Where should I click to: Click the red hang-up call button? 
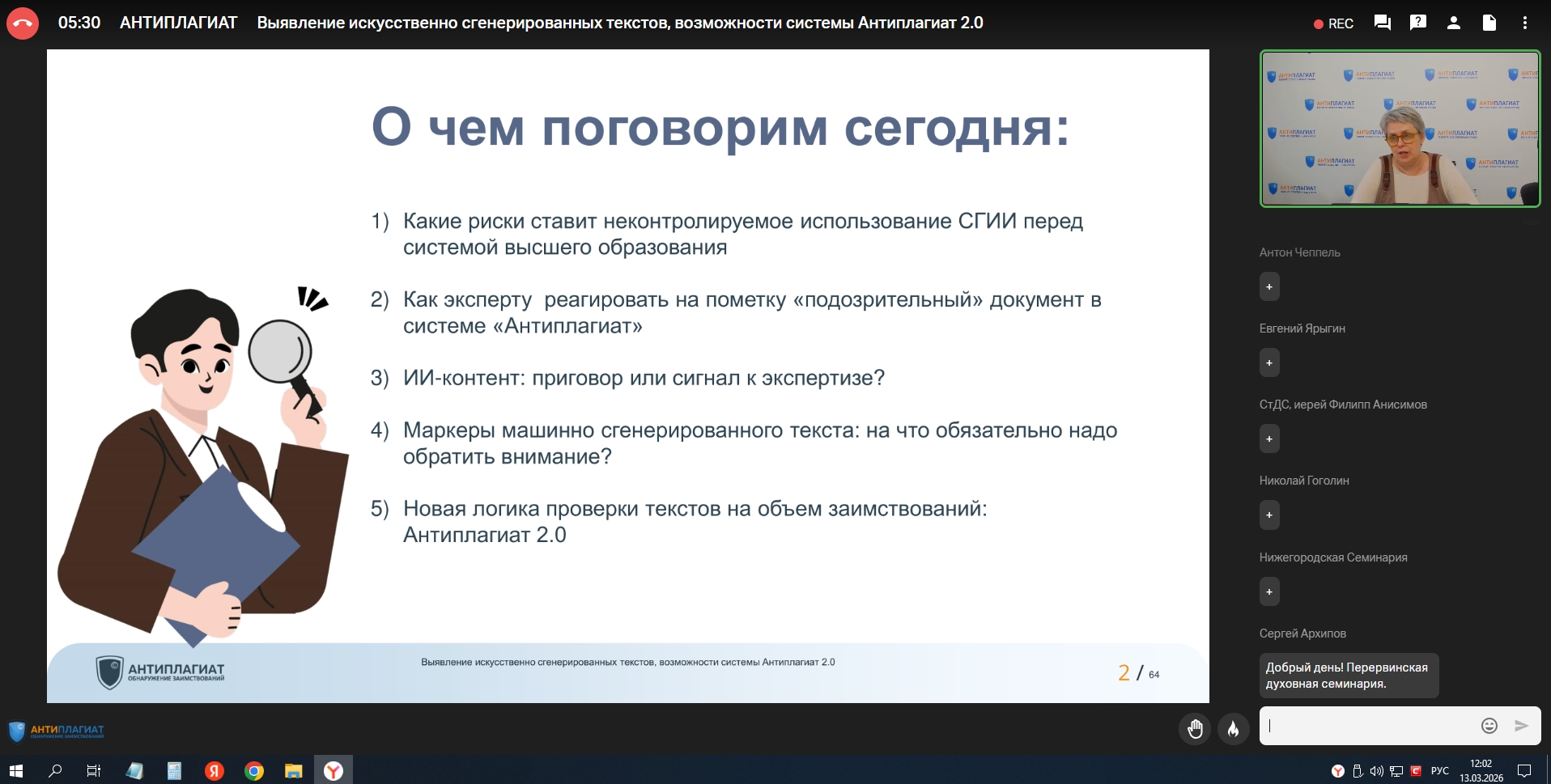23,23
